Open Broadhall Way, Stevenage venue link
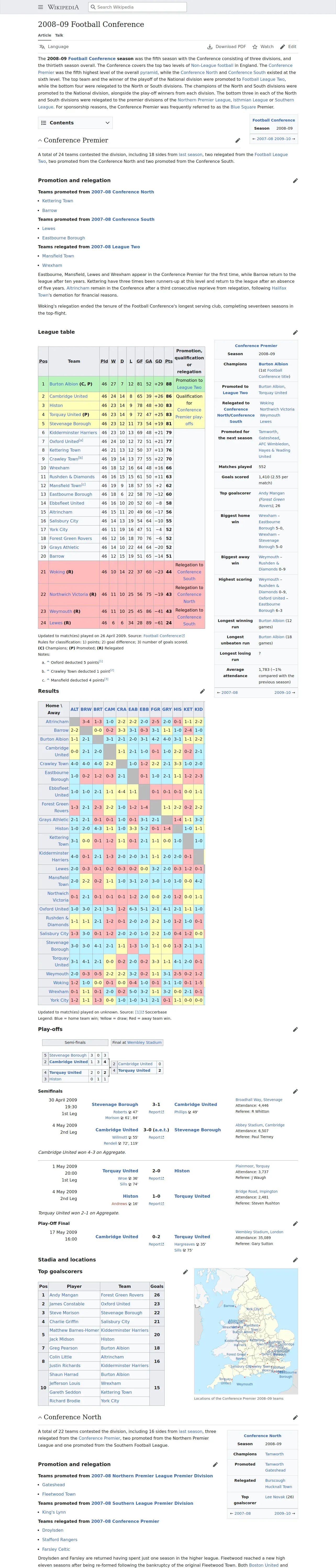Image resolution: width=336 pixels, height=1568 pixels. point(259,1100)
